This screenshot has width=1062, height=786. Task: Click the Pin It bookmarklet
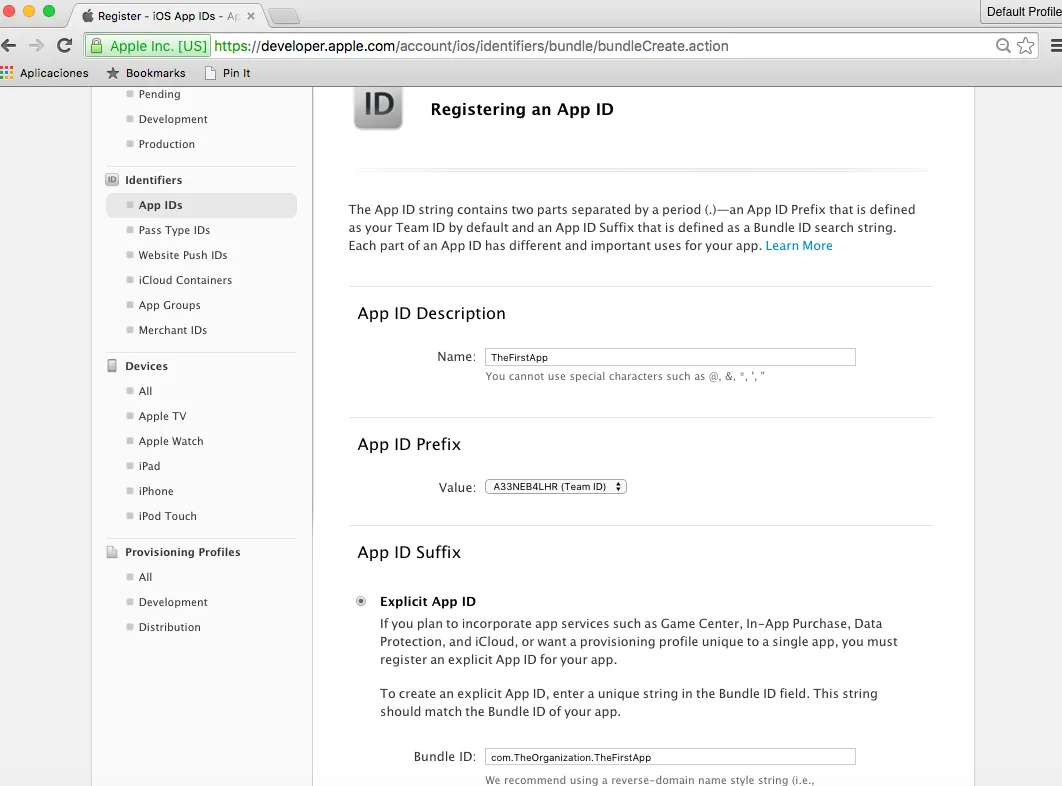coord(228,73)
